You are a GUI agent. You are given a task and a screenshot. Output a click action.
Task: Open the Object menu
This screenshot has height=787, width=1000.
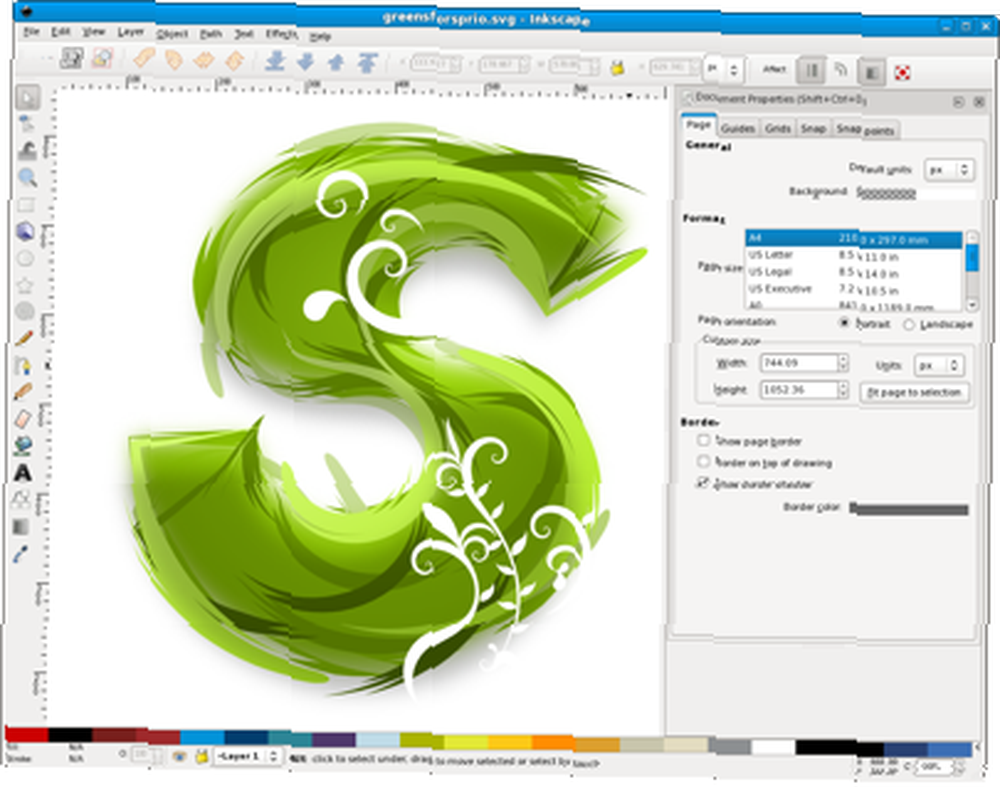pos(172,34)
